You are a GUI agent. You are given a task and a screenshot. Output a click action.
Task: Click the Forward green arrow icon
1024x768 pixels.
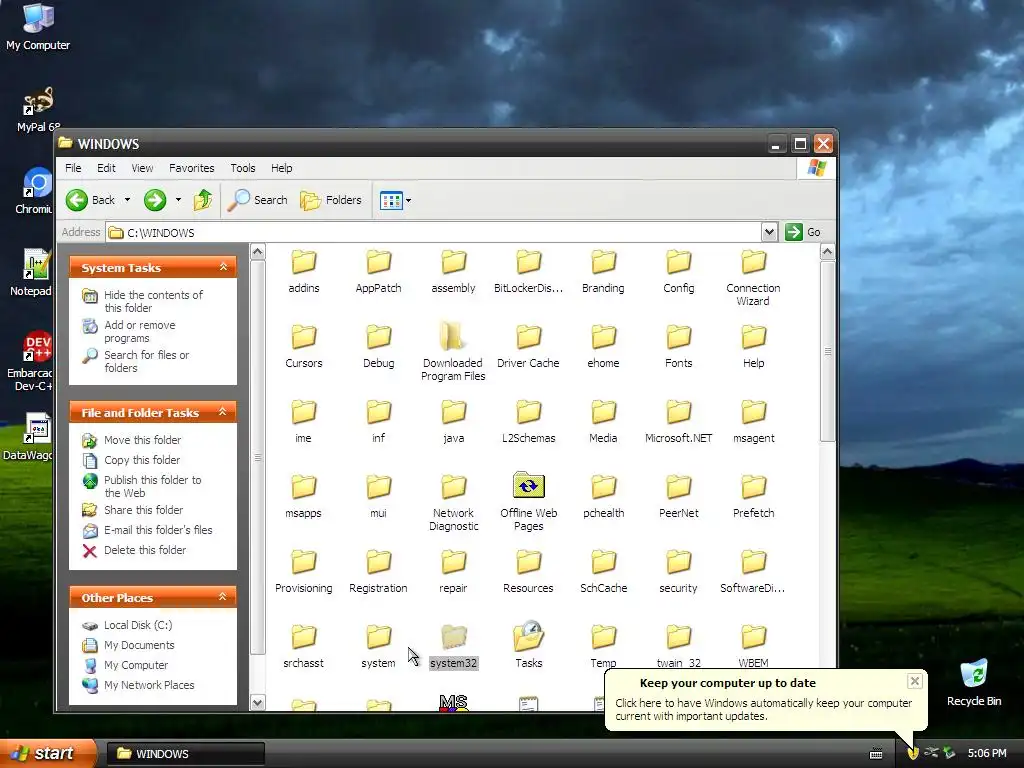(x=155, y=200)
